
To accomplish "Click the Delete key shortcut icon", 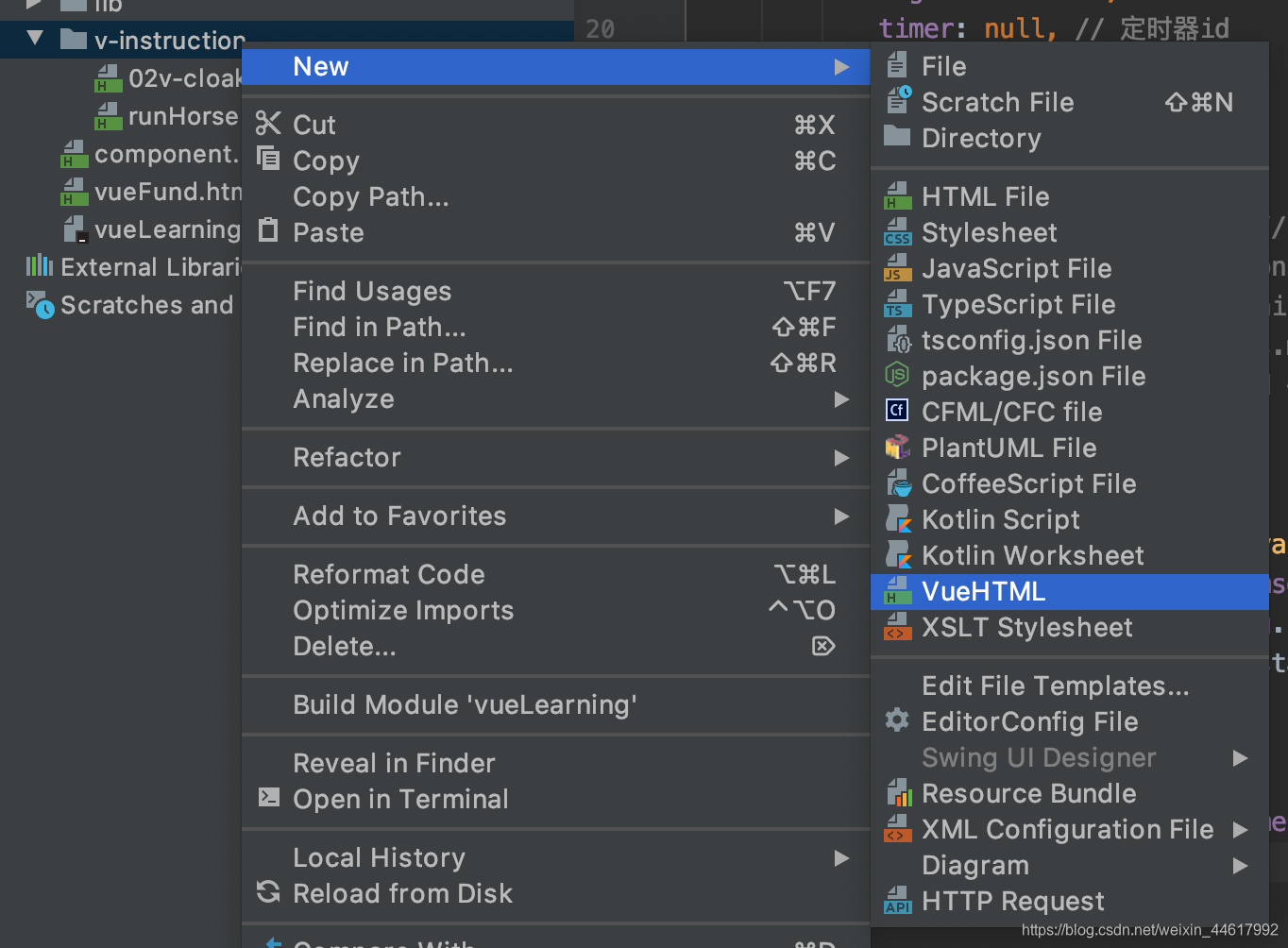I will (x=823, y=646).
